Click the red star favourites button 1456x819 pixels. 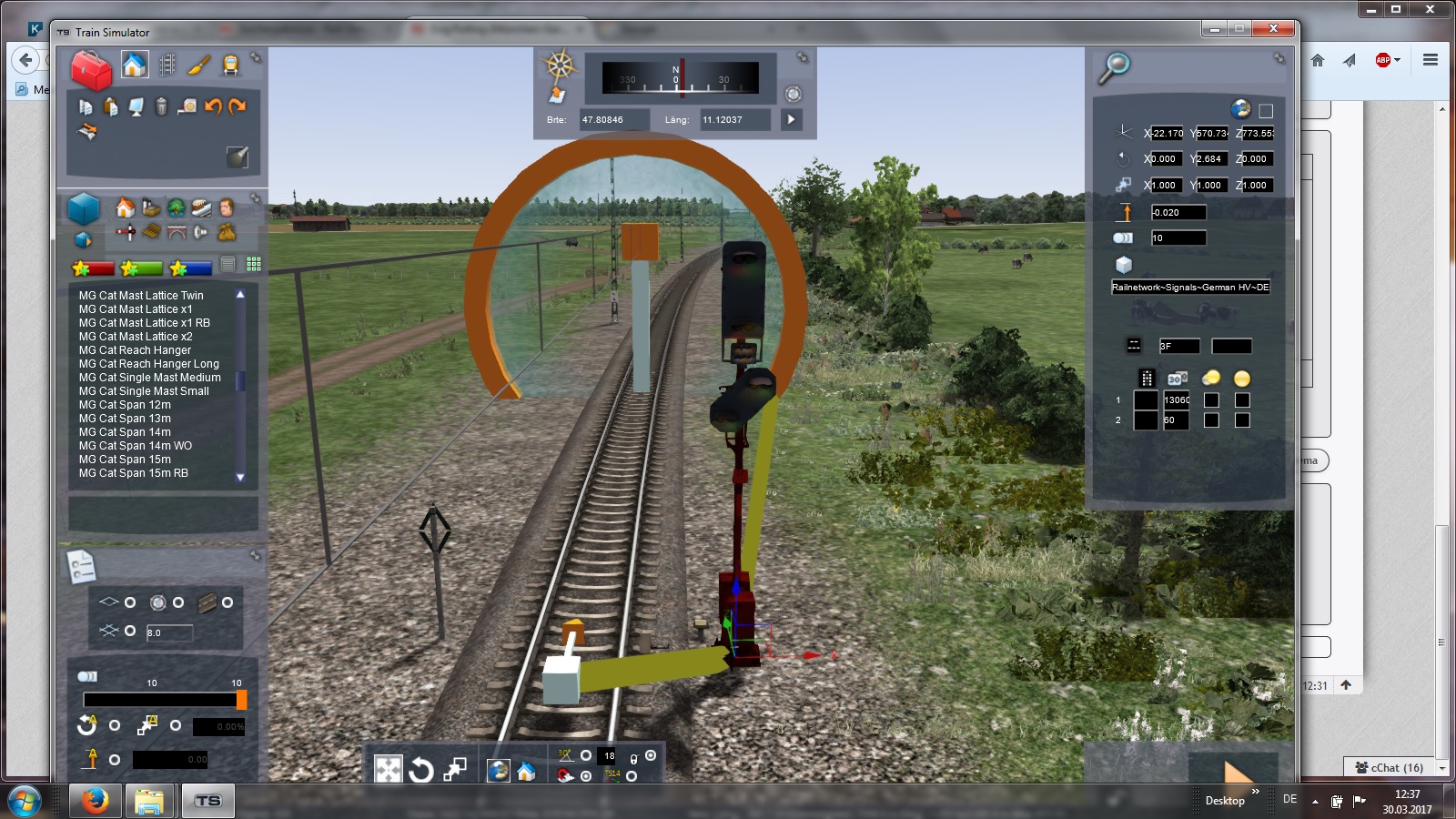[x=93, y=268]
